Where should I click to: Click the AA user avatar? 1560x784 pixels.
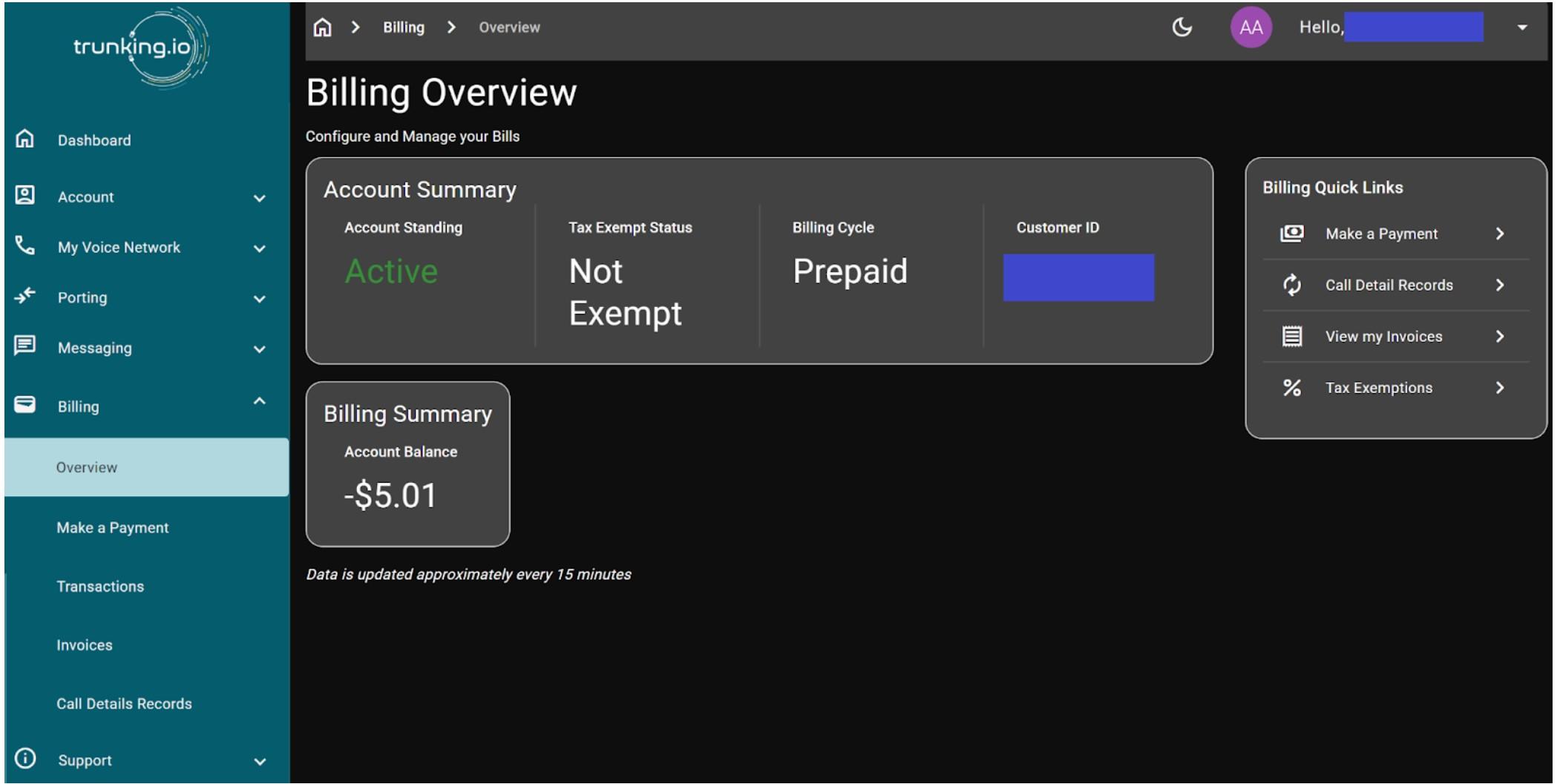tap(1251, 27)
